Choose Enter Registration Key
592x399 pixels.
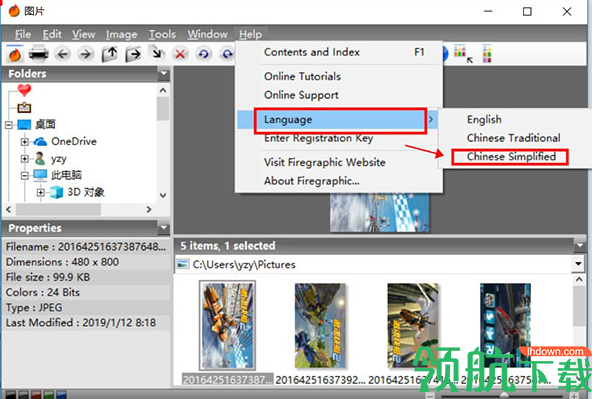(x=339, y=138)
